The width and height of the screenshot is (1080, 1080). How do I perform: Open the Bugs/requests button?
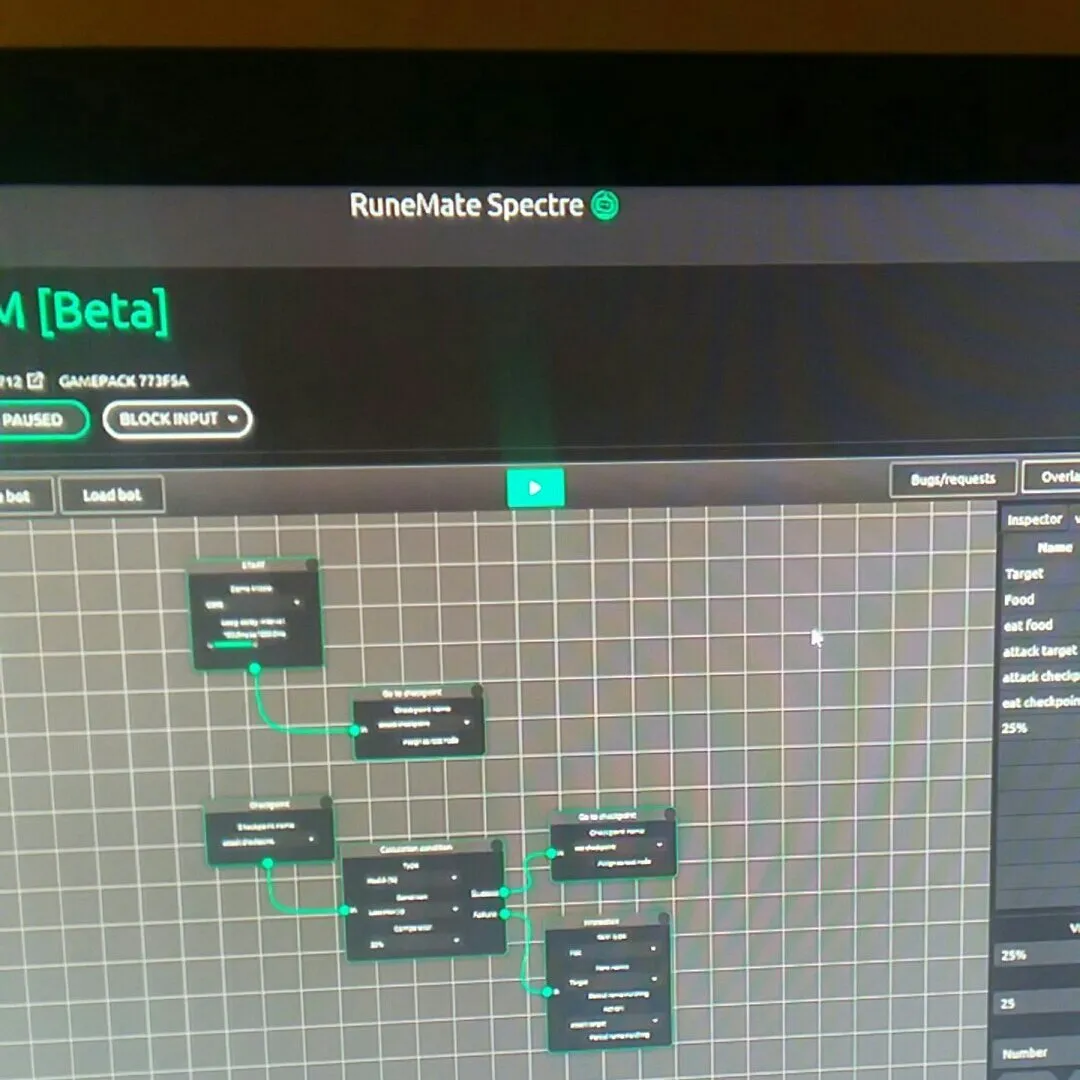click(953, 479)
